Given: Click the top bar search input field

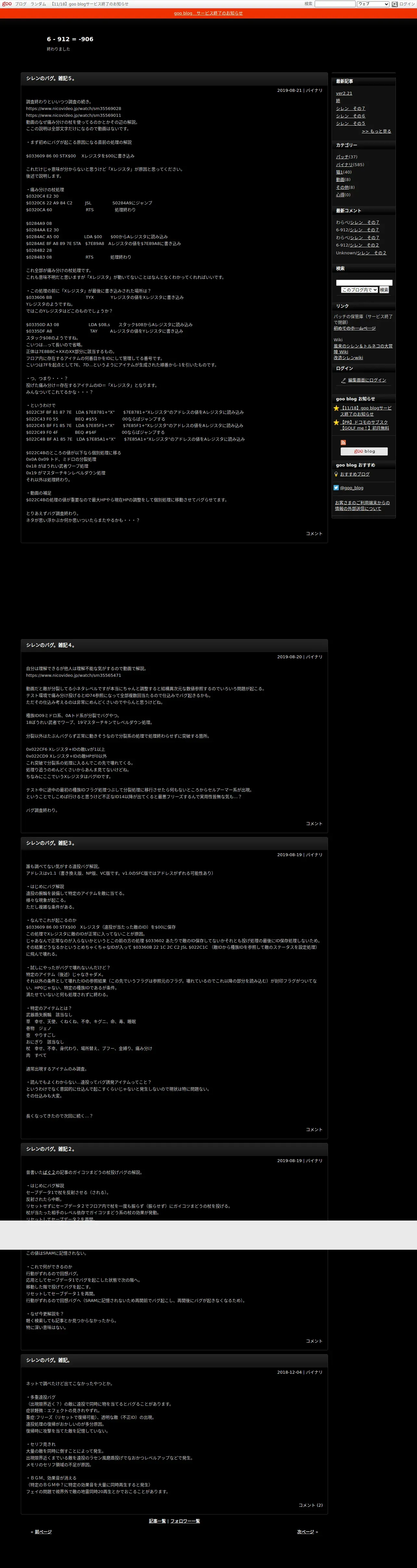Looking at the screenshot, I should 335,4.
